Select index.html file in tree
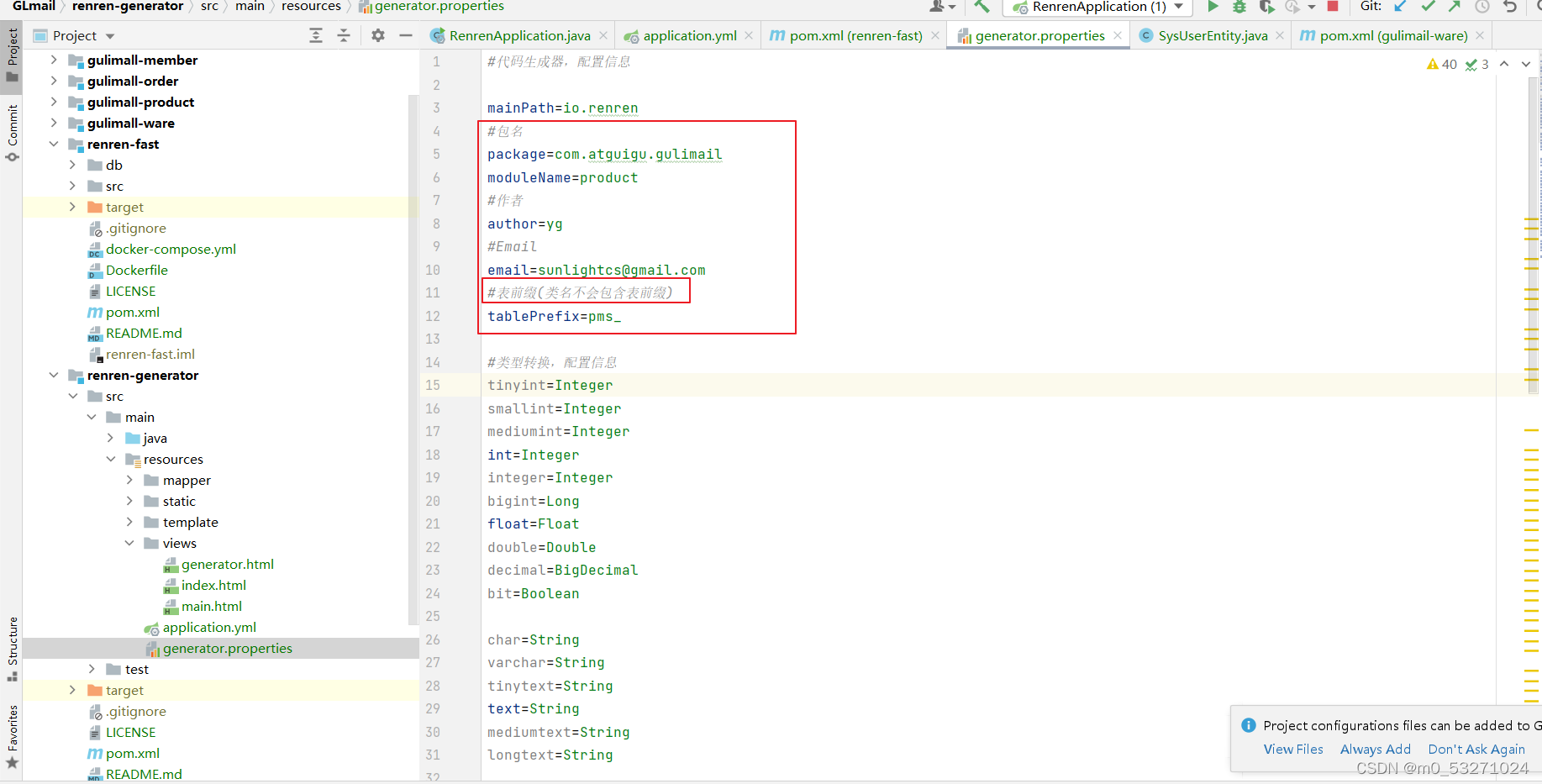 tap(205, 585)
